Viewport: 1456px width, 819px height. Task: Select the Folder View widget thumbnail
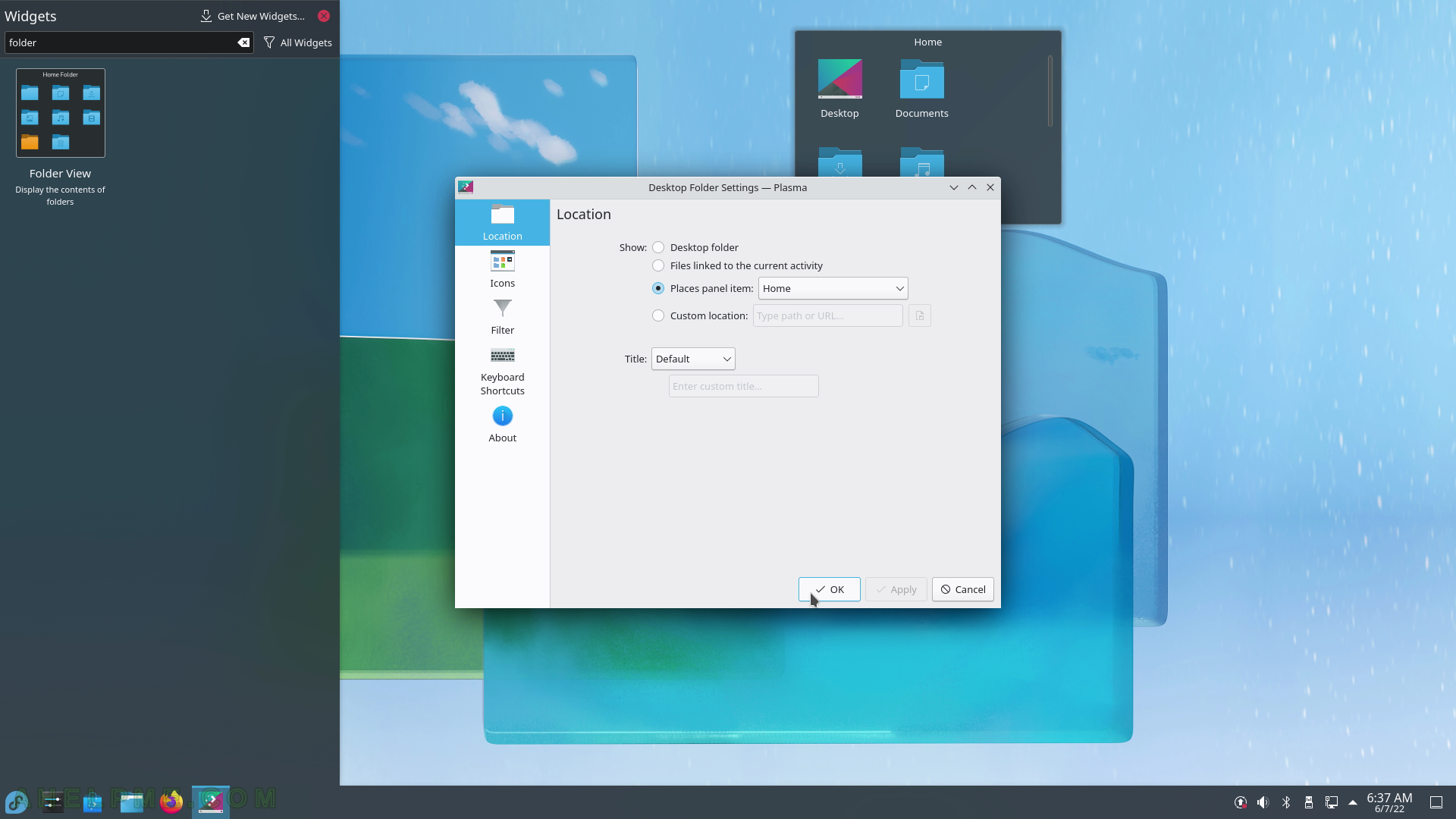click(x=61, y=113)
